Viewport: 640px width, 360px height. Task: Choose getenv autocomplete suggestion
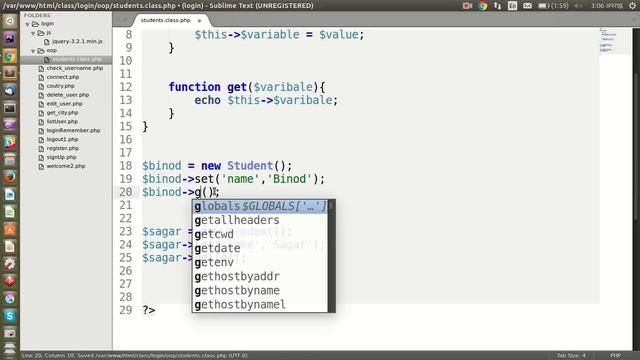[260, 262]
